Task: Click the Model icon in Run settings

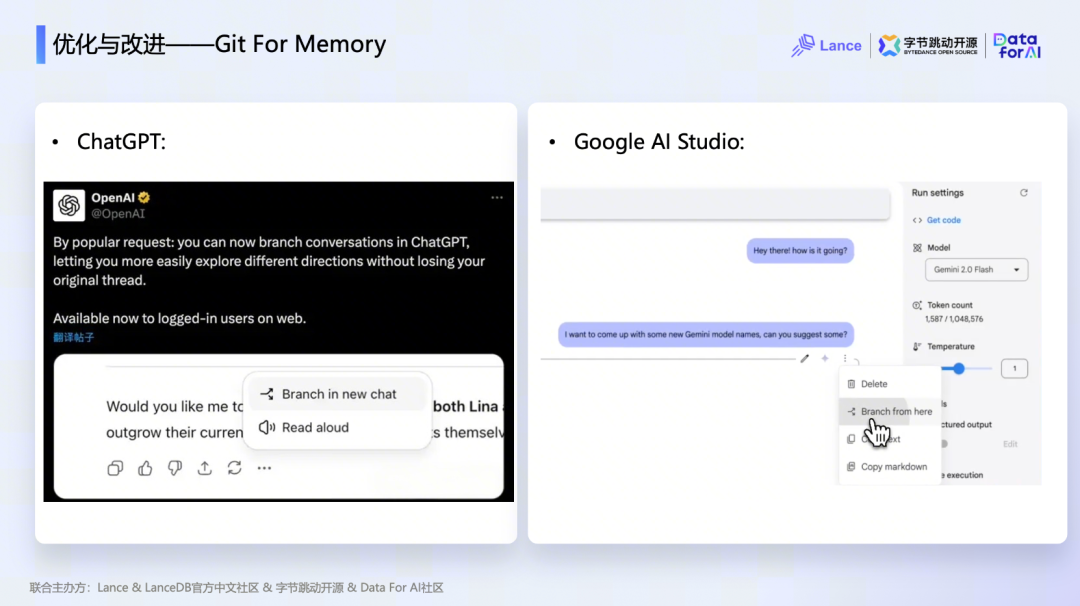Action: pos(917,248)
